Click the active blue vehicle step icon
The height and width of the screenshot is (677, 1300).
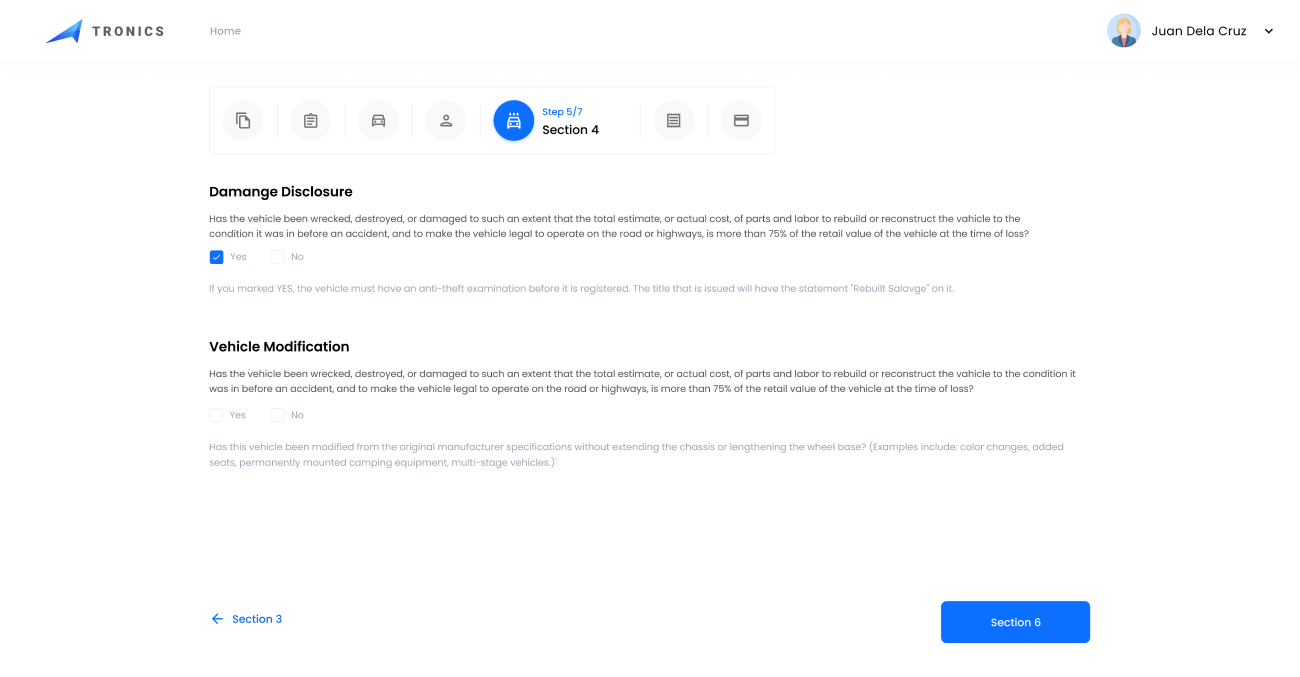point(514,120)
